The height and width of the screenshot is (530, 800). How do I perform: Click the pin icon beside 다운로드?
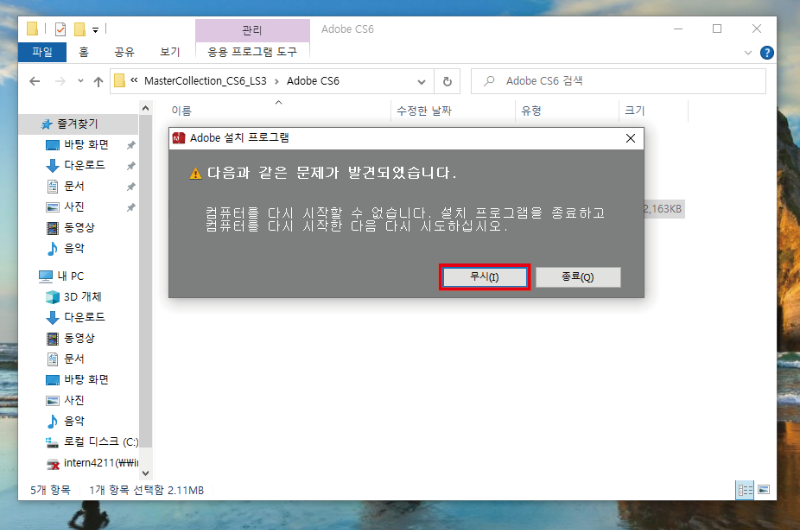click(x=131, y=166)
